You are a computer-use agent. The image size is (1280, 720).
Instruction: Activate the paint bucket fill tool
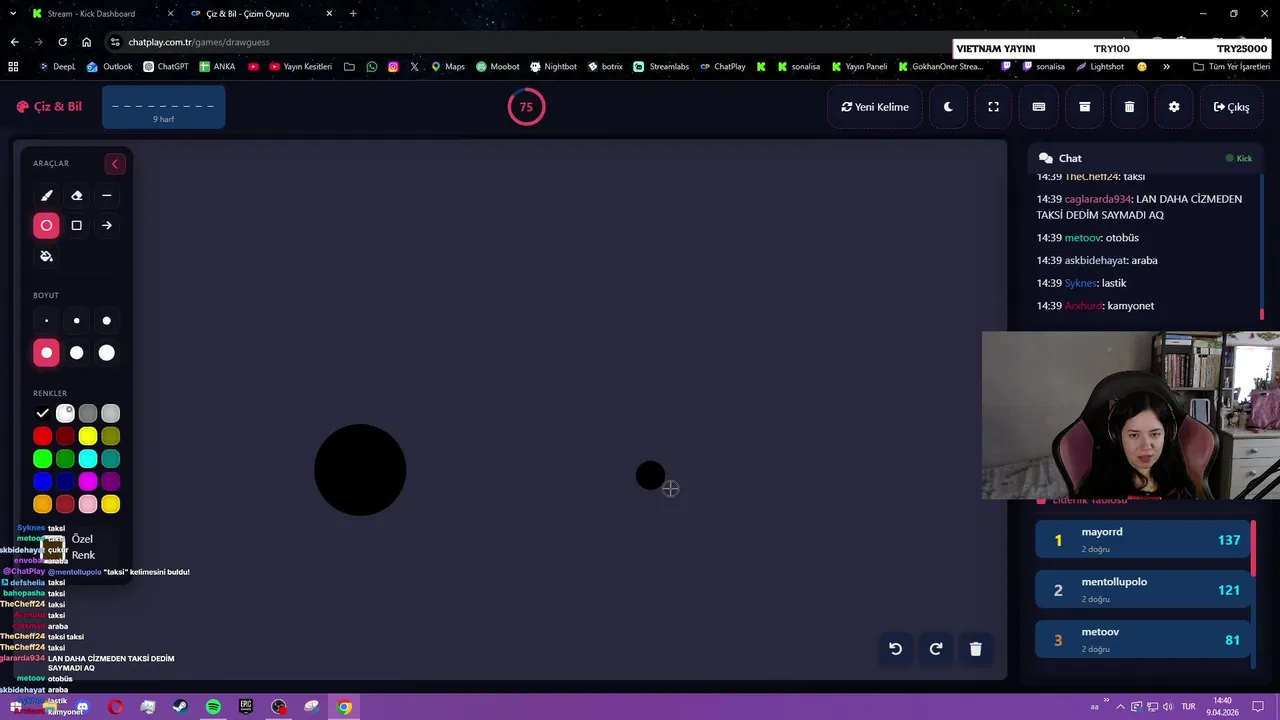(46, 256)
